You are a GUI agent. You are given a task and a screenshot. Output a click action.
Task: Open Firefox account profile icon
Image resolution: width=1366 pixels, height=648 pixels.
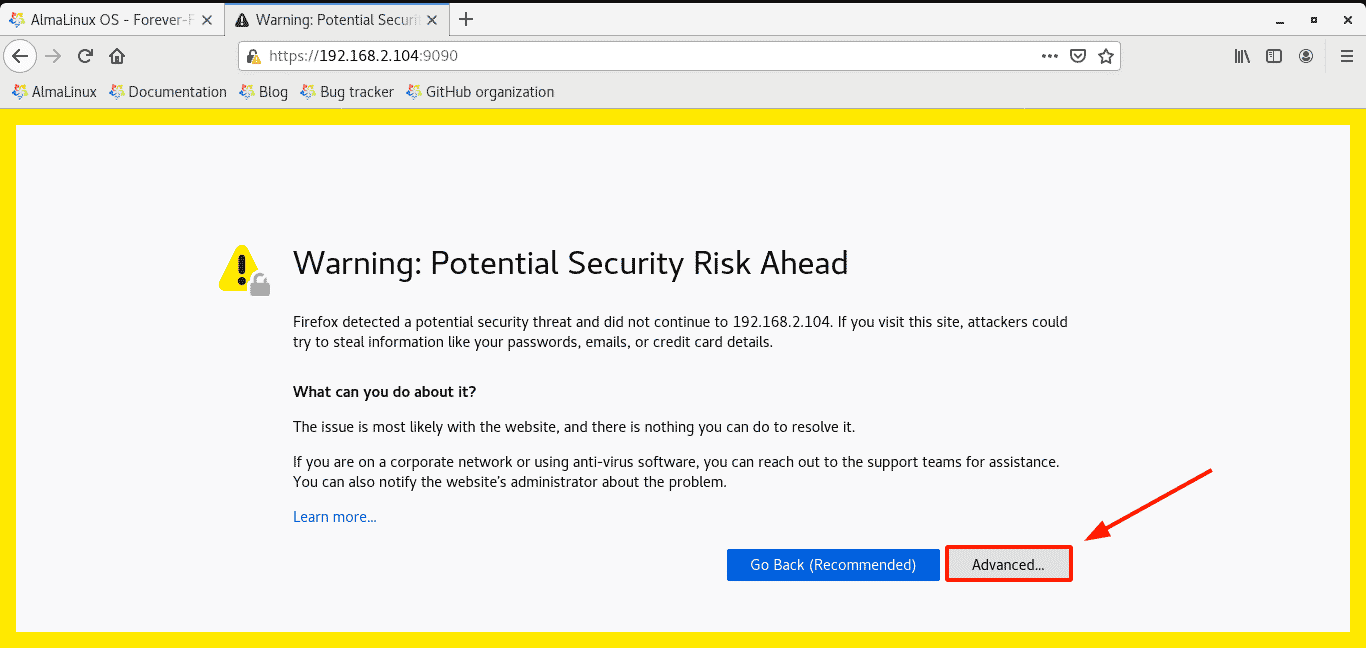(x=1306, y=56)
